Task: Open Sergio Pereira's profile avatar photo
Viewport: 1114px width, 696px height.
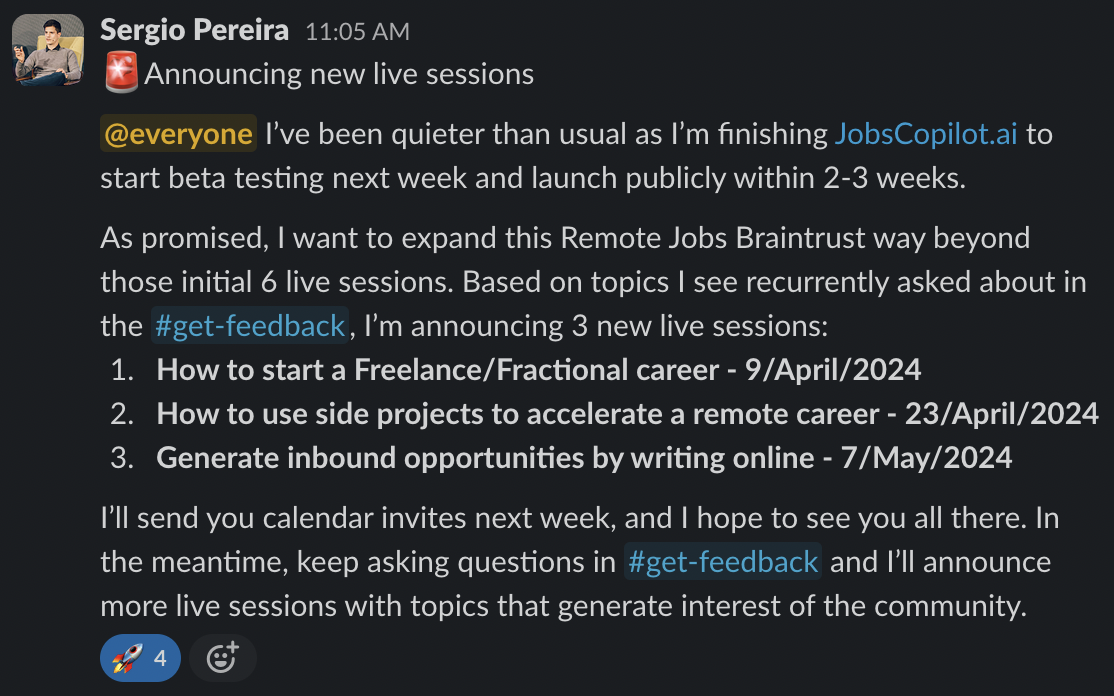Action: click(48, 50)
